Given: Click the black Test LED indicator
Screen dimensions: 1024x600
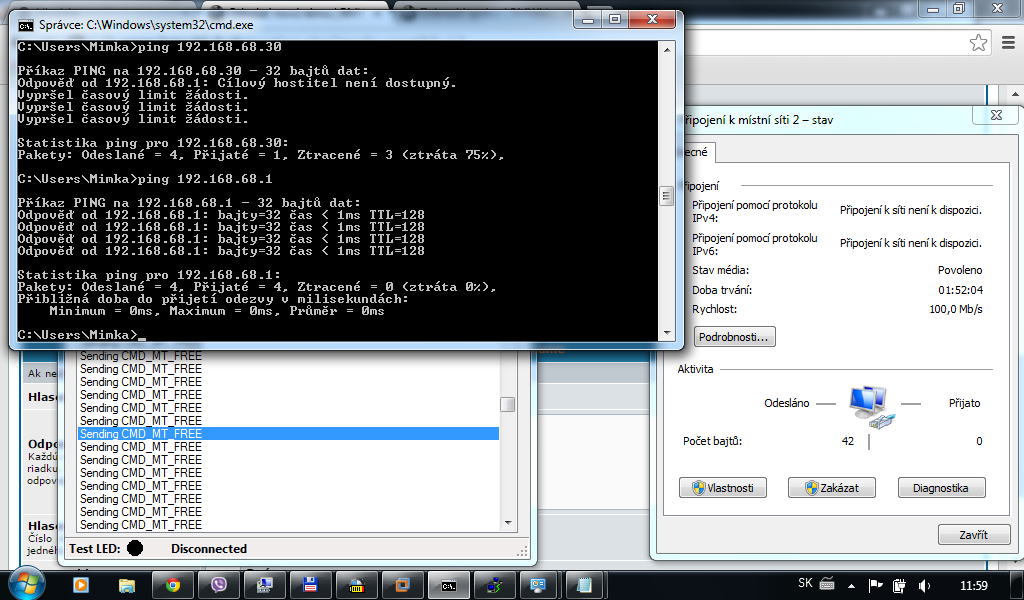Looking at the screenshot, I should [x=135, y=548].
